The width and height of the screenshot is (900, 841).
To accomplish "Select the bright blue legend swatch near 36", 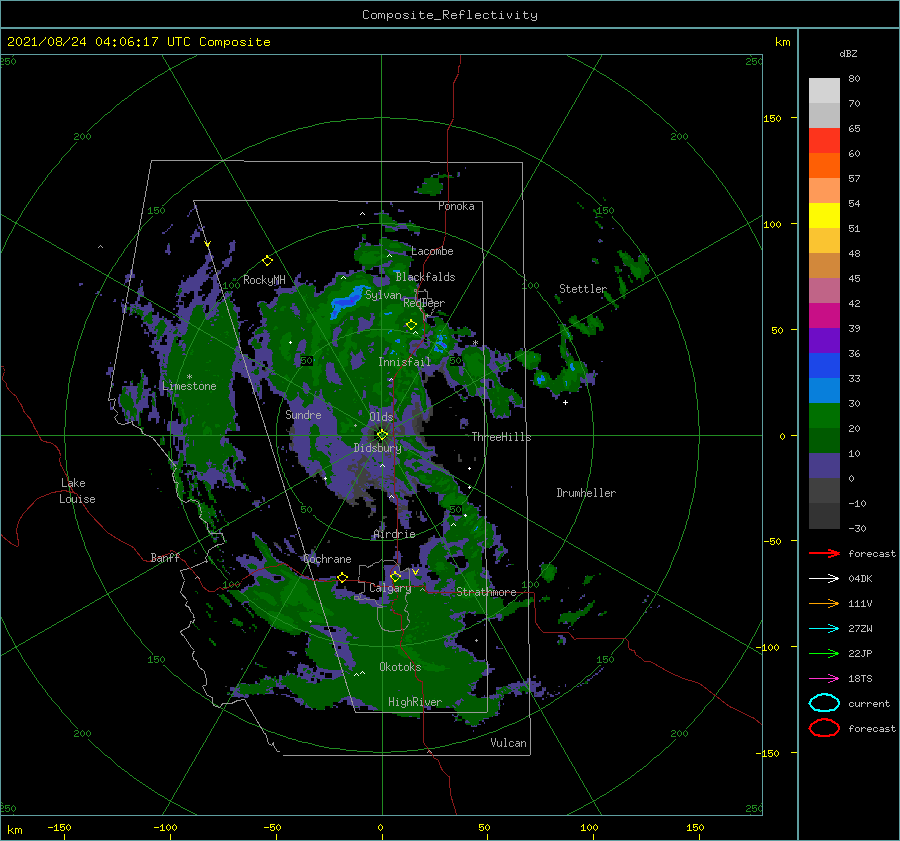I will point(824,366).
